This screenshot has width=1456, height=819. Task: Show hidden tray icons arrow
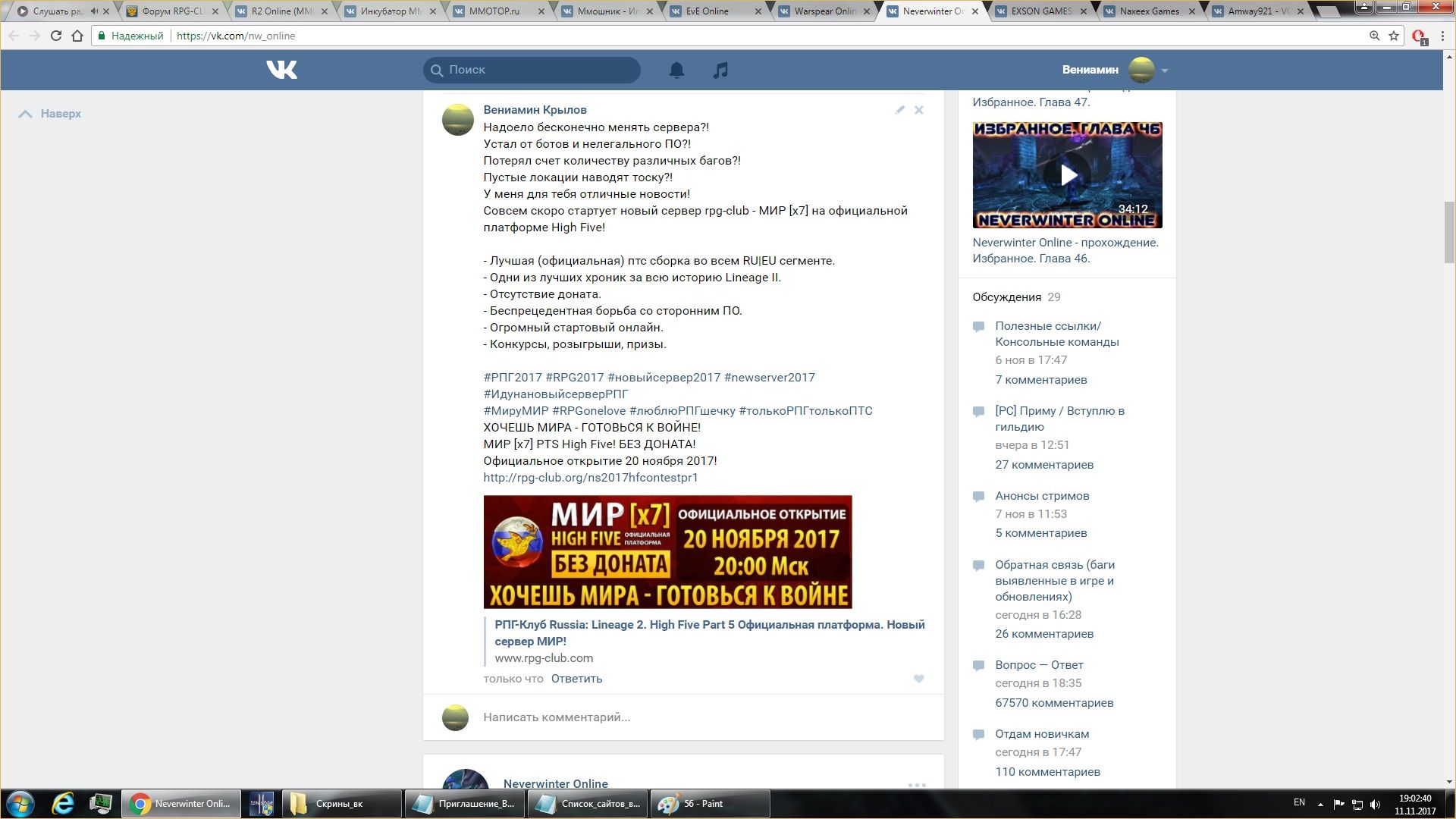pyautogui.click(x=1320, y=804)
